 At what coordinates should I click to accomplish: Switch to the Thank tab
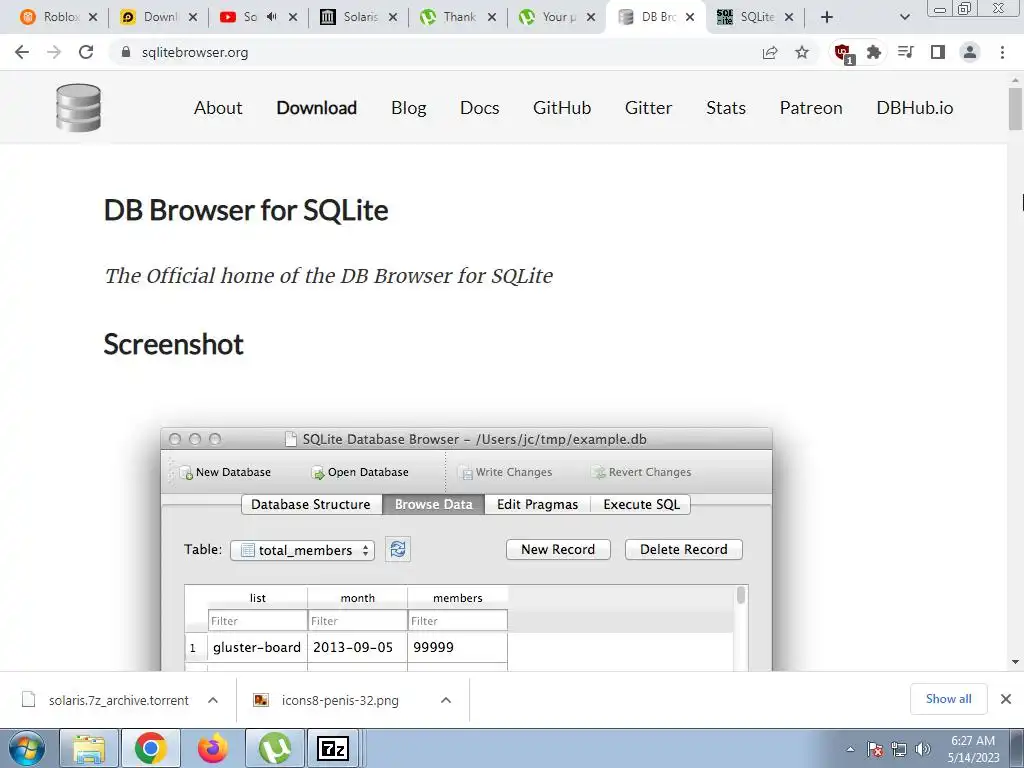pos(458,17)
